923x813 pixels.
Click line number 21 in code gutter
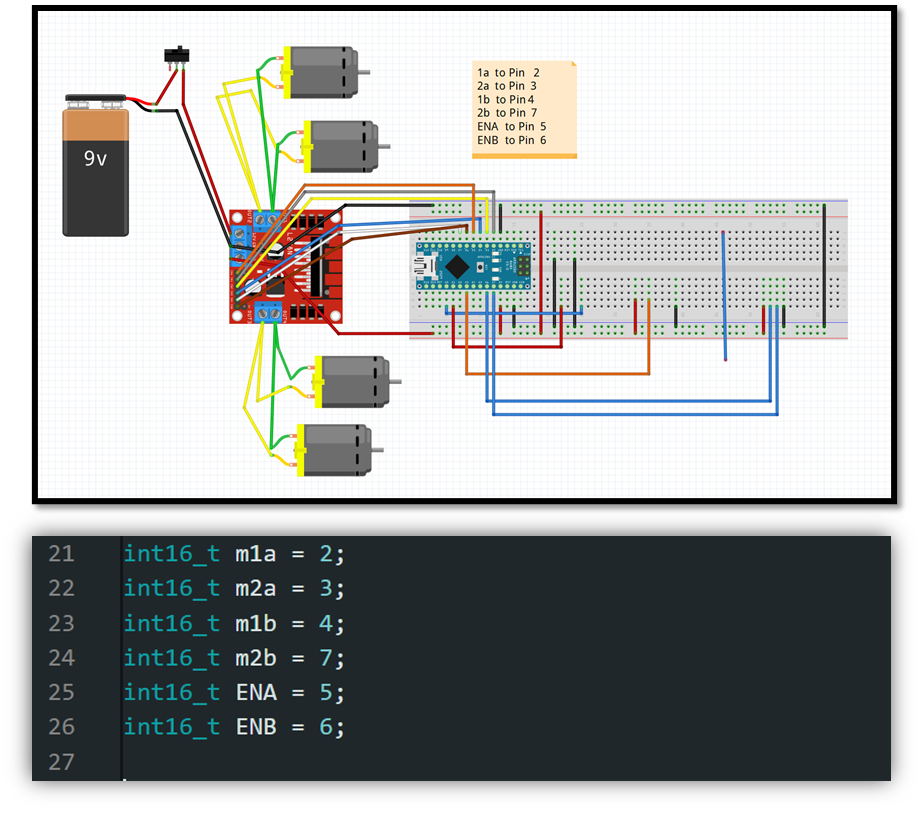pyautogui.click(x=61, y=554)
